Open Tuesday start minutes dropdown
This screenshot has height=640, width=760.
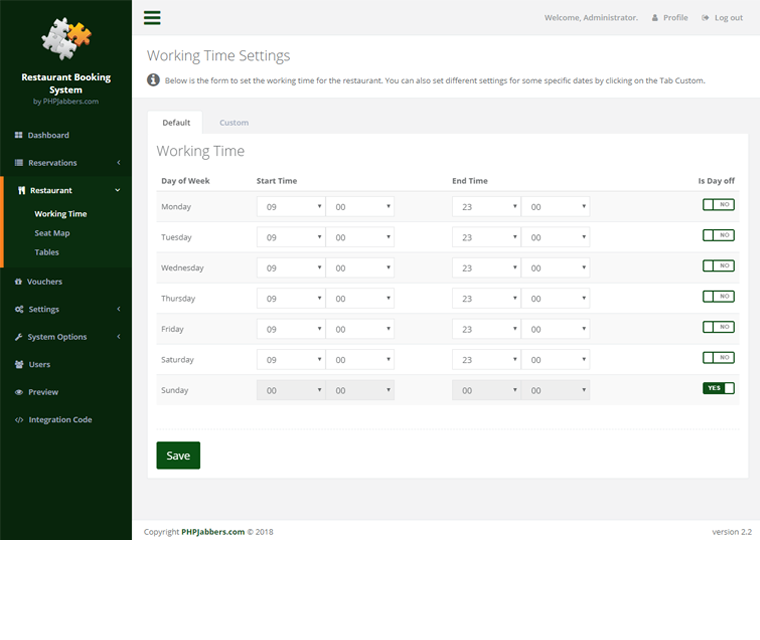[x=360, y=237]
